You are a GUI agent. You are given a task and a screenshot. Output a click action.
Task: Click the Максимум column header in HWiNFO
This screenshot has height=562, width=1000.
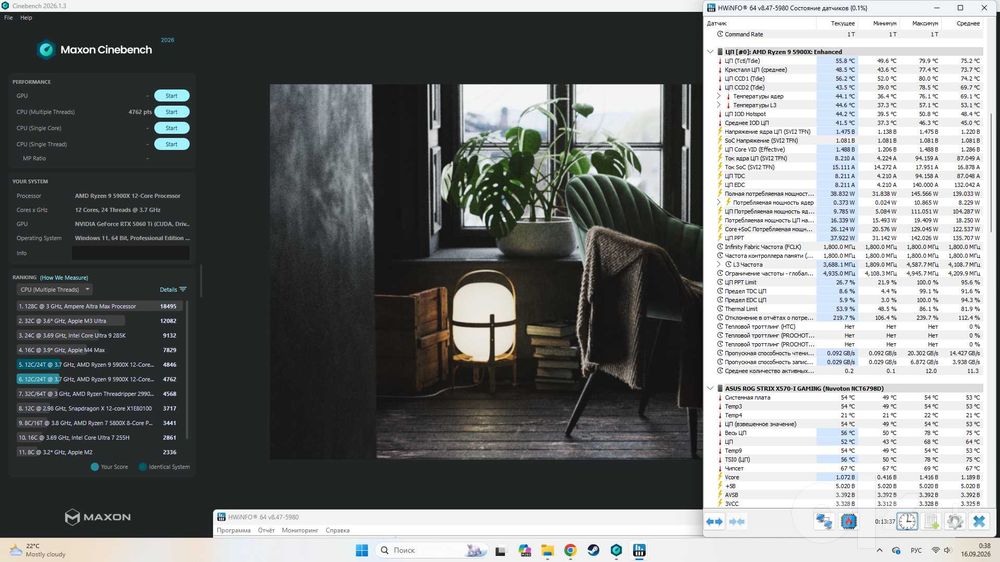pyautogui.click(x=920, y=24)
